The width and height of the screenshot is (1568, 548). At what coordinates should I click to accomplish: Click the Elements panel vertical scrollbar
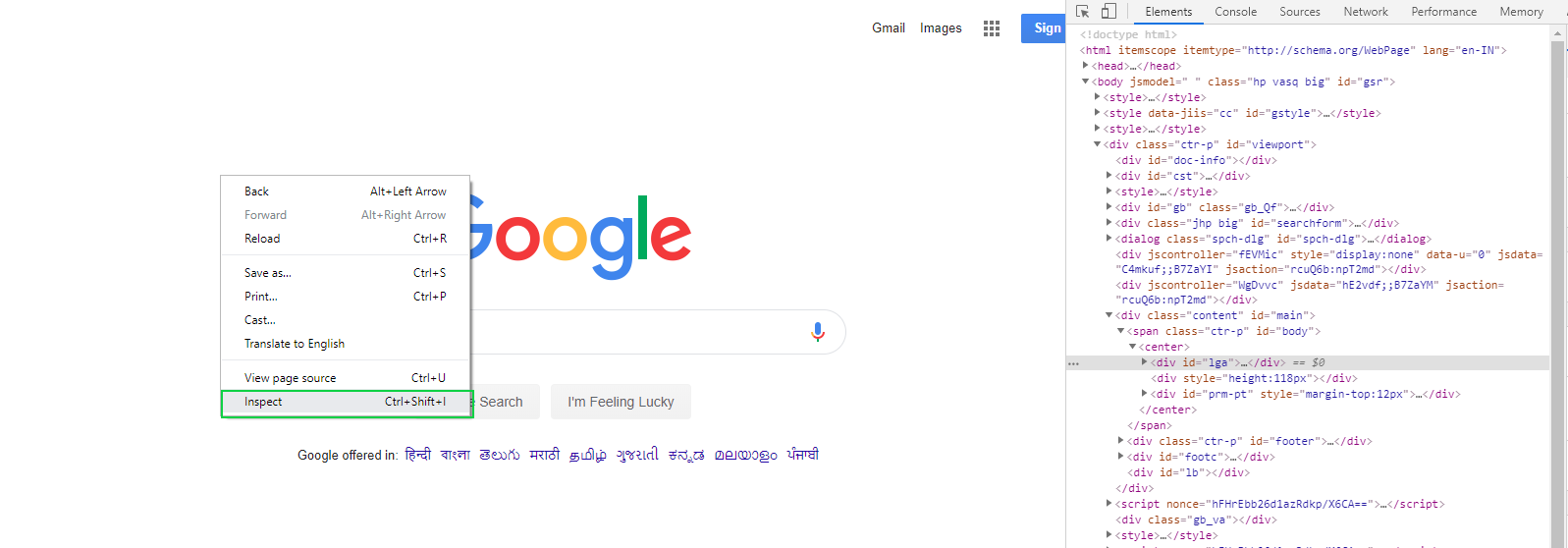point(1557,295)
